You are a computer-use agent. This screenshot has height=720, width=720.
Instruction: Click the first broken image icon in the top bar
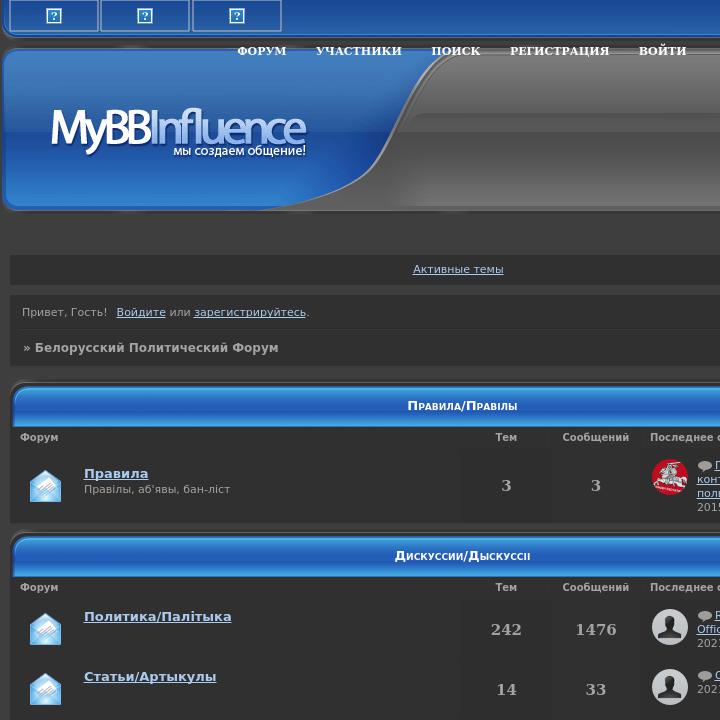pos(54,16)
